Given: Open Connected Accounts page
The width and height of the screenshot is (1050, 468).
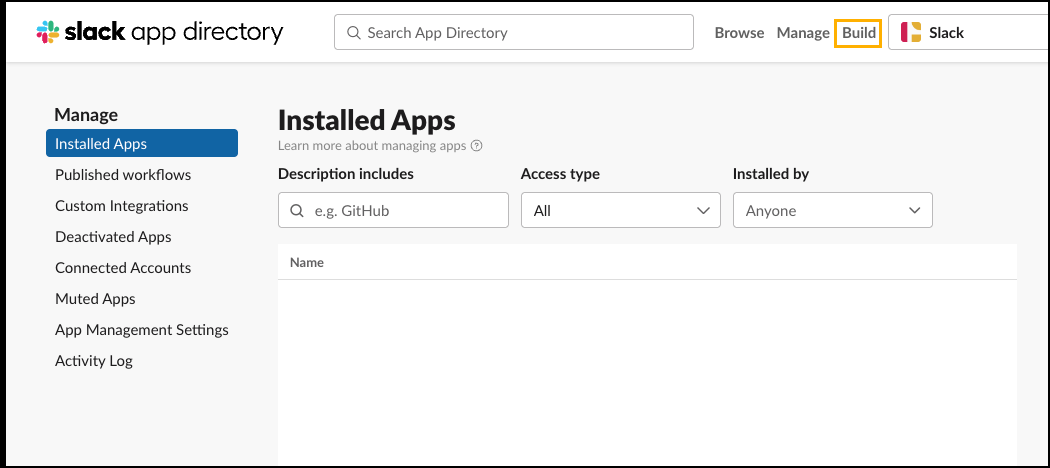Looking at the screenshot, I should [123, 268].
